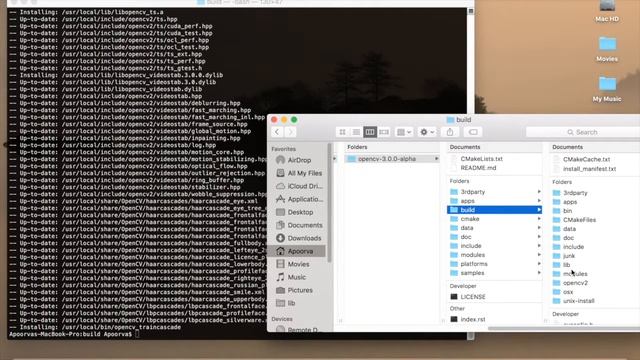640x360 pixels.
Task: Select the osx folder
Action: coord(568,292)
